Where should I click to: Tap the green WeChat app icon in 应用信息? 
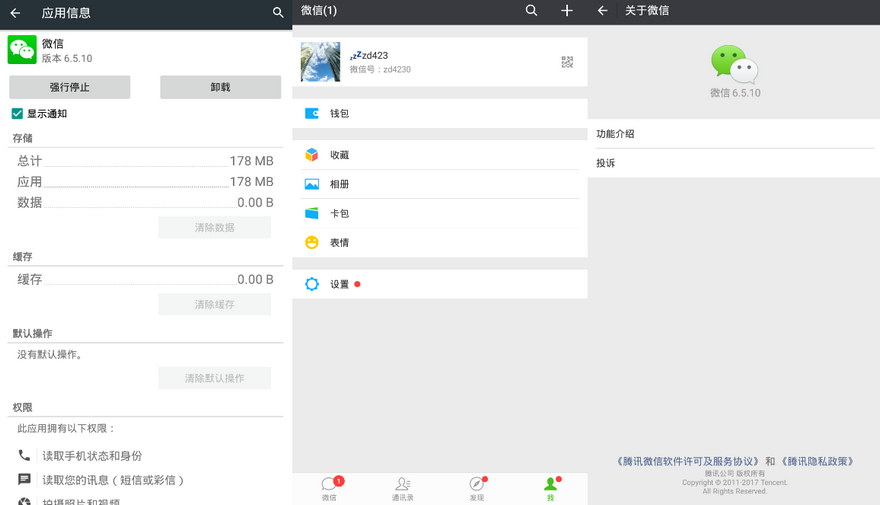pyautogui.click(x=22, y=49)
